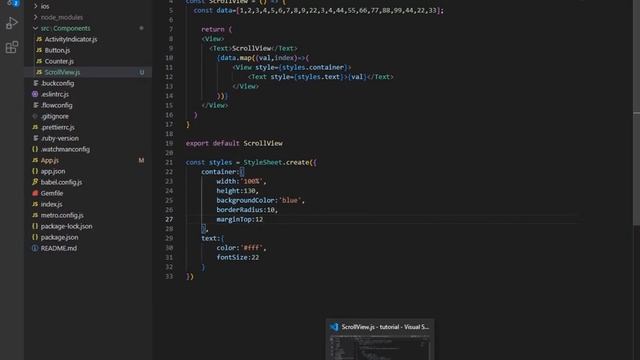Image resolution: width=640 pixels, height=360 pixels.
Task: Click the 'export default ScrollView' line
Action: click(x=234, y=143)
